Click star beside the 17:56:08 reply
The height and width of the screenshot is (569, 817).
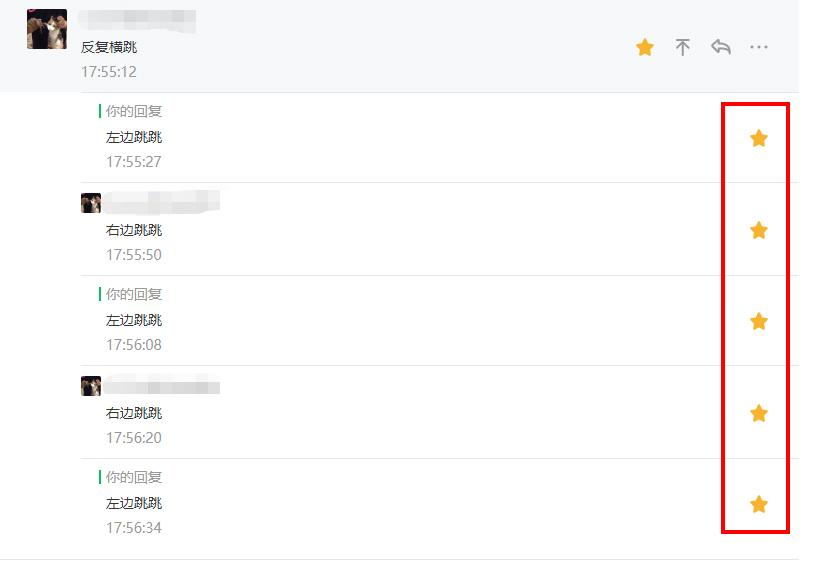coord(759,321)
